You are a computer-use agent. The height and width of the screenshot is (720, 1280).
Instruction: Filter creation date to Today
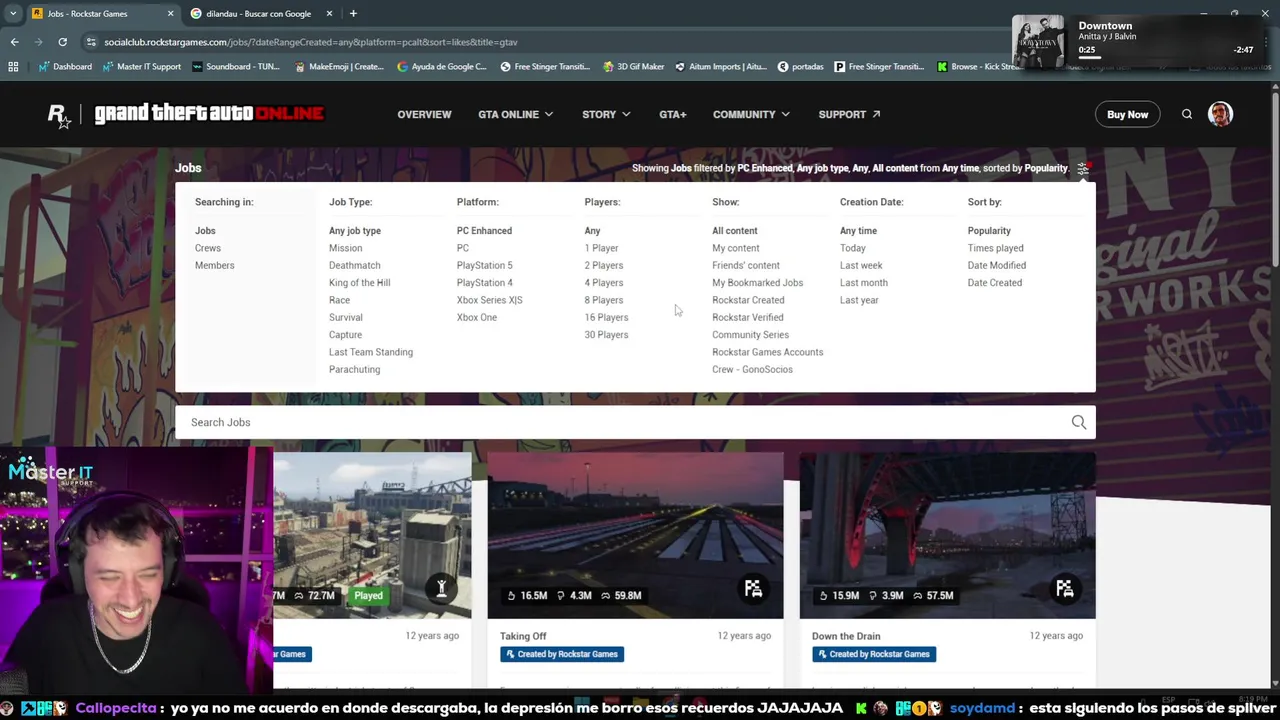(x=852, y=248)
